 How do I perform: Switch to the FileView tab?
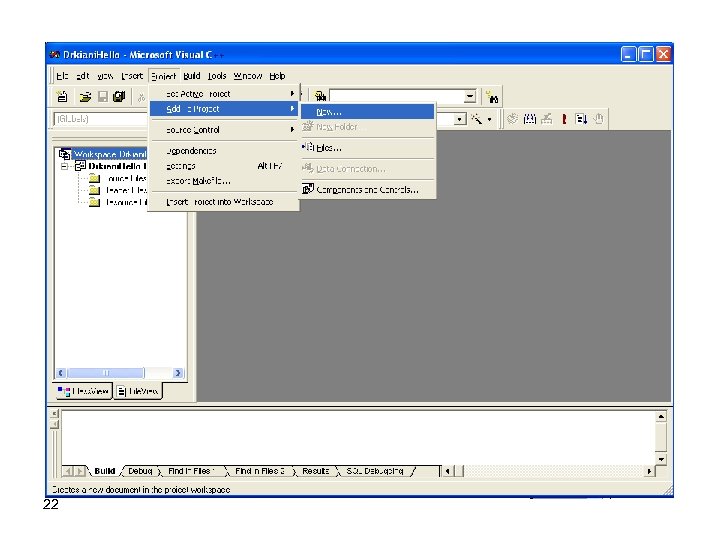click(138, 391)
